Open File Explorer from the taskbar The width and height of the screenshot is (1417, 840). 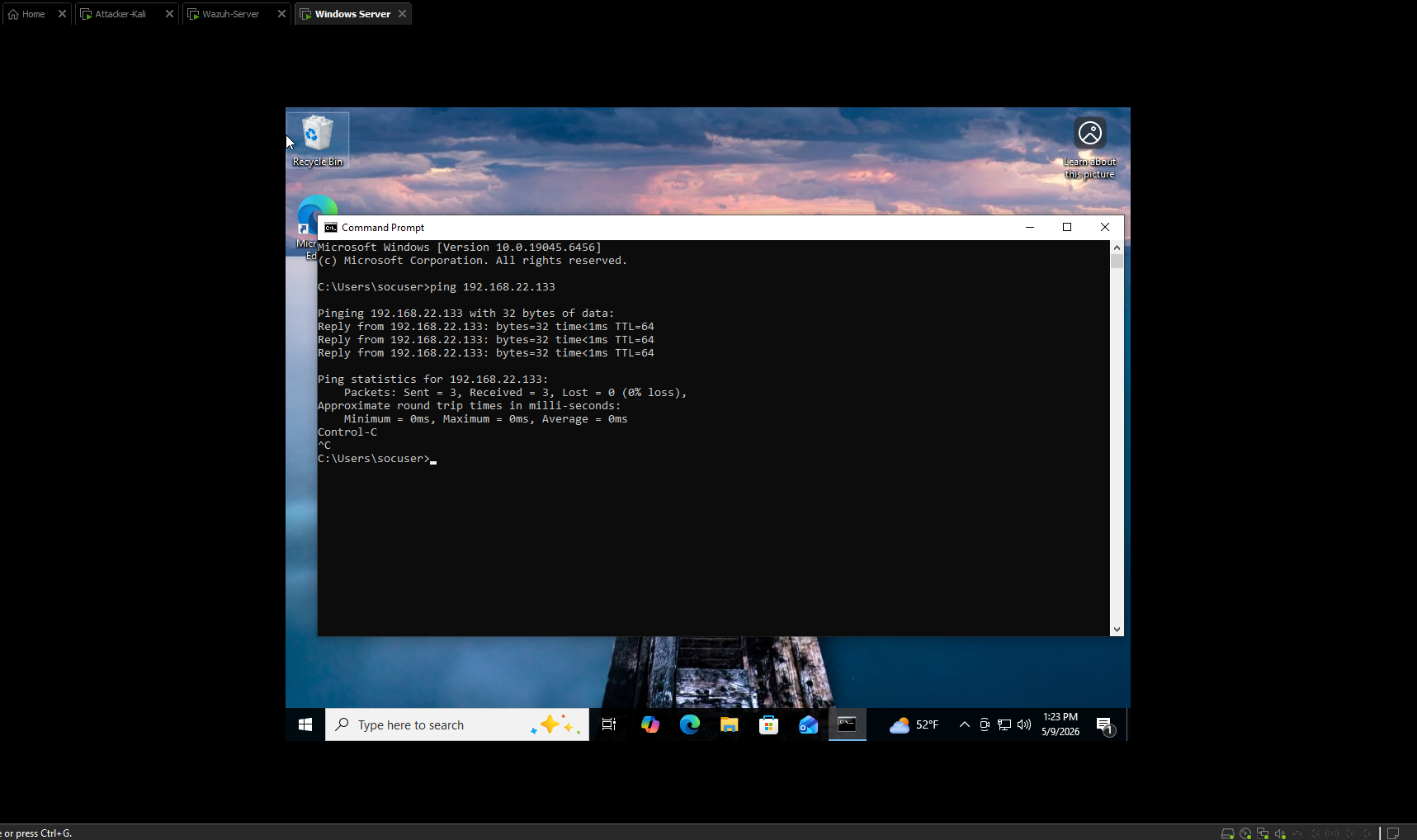coord(729,724)
